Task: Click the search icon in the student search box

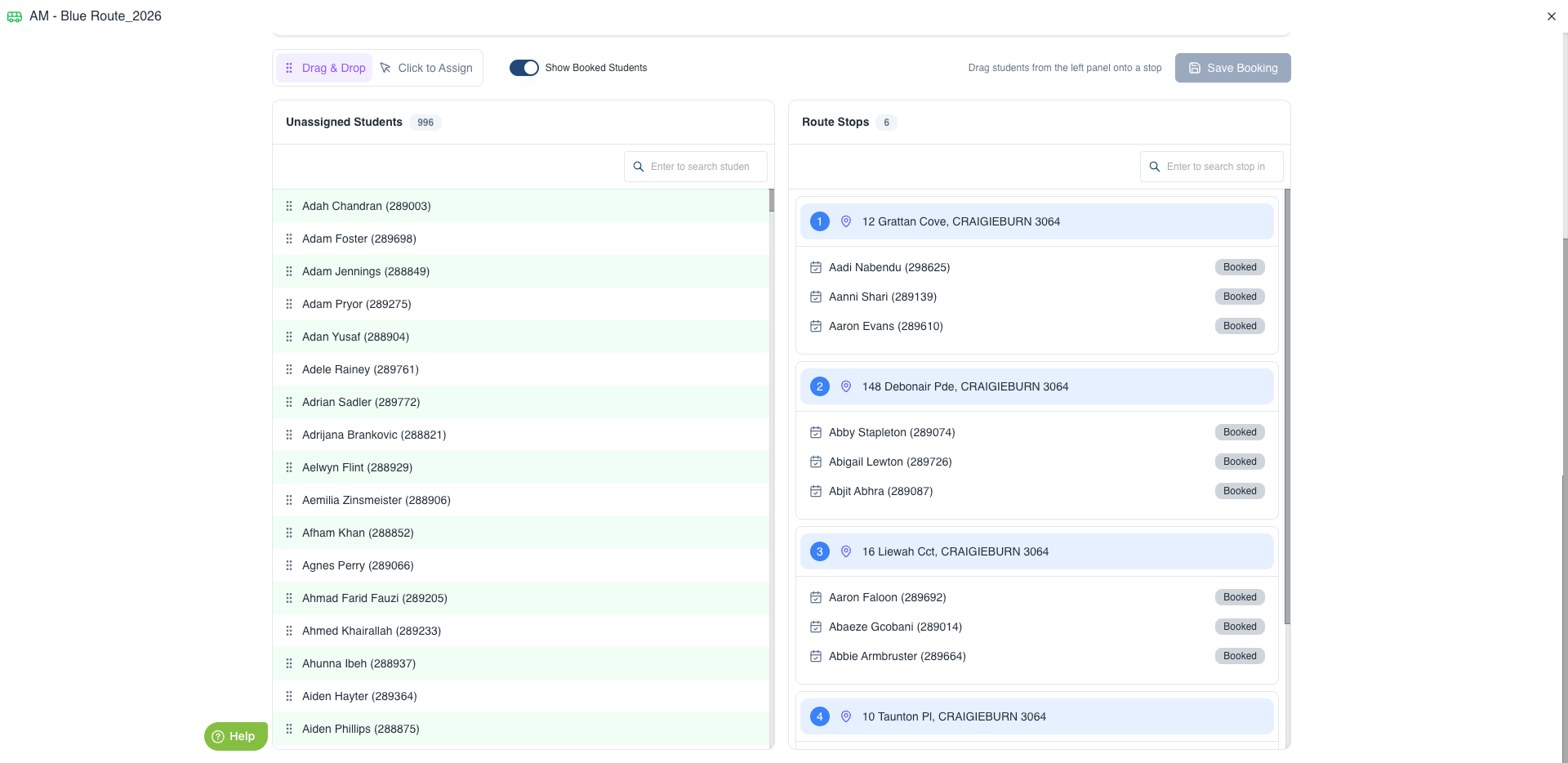Action: click(639, 167)
